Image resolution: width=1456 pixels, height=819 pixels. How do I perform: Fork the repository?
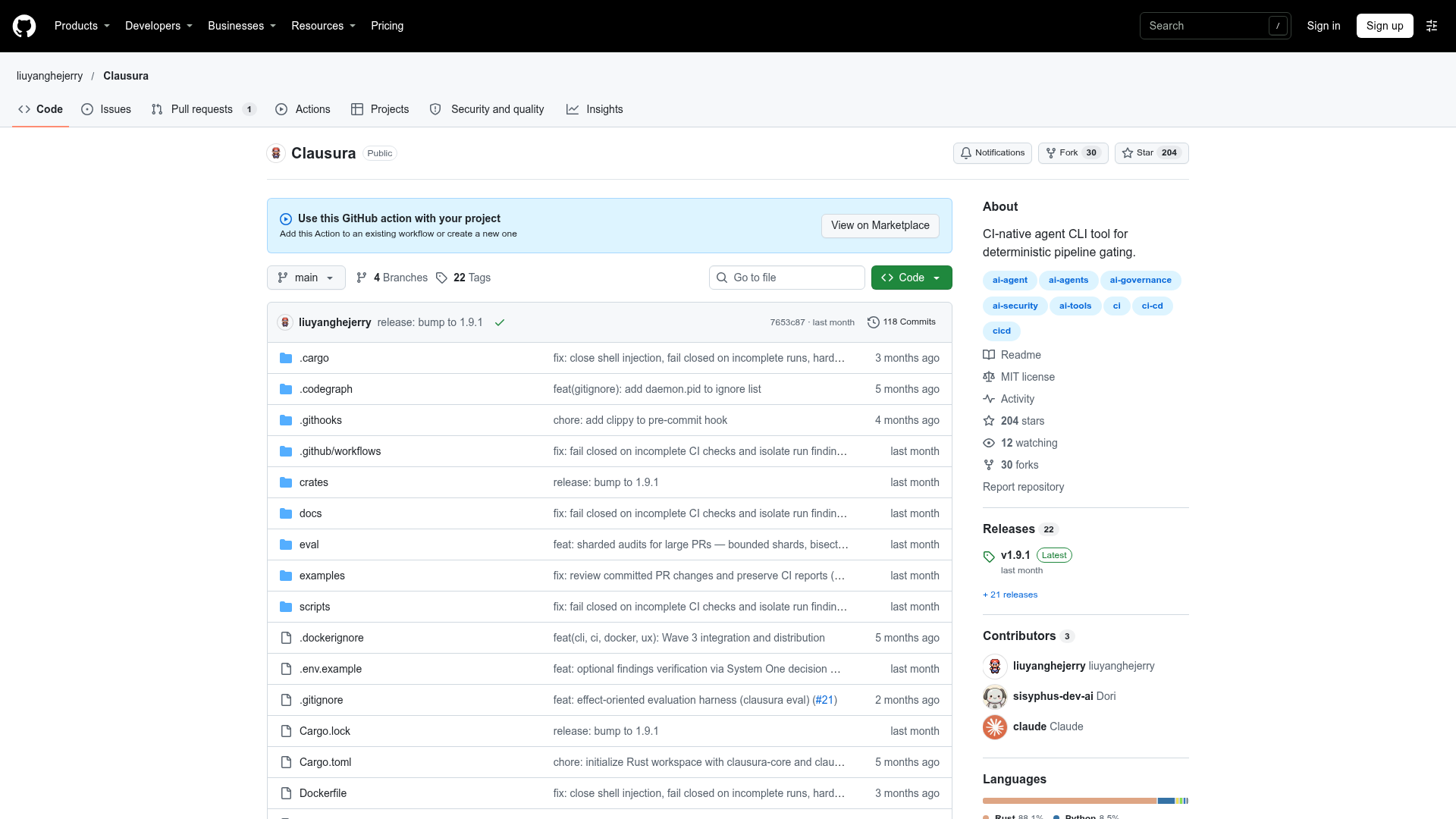coord(1073,153)
